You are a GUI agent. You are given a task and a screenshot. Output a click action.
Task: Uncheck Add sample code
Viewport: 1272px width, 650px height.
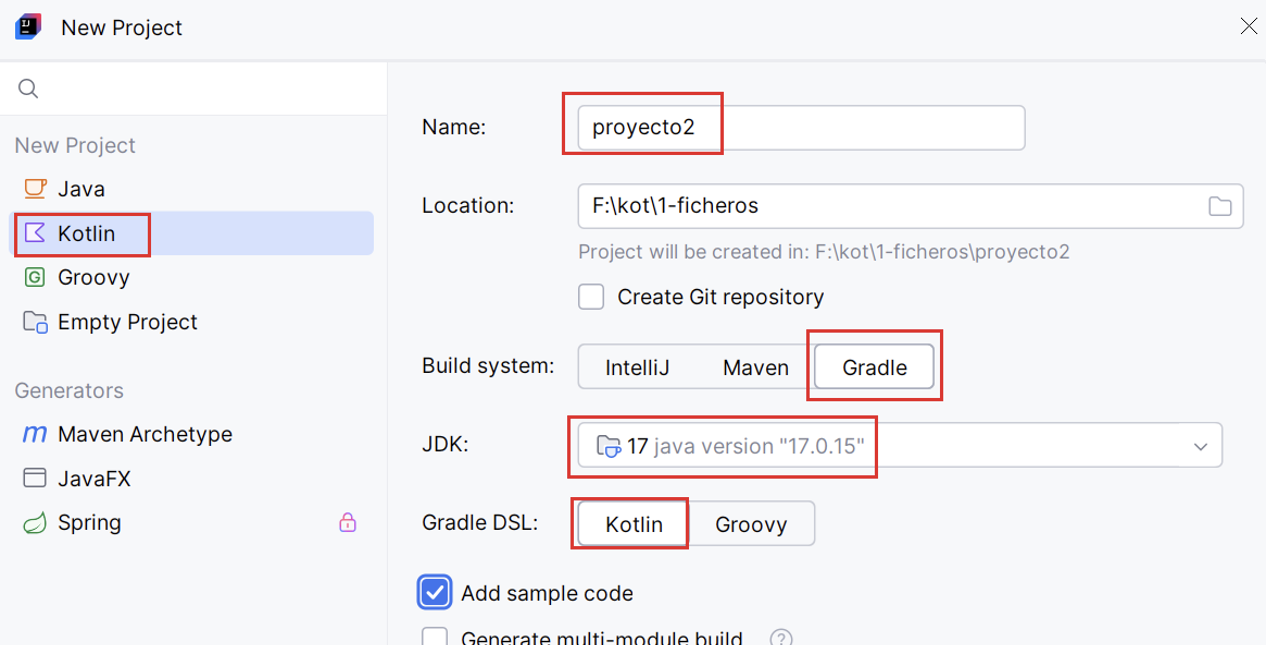pos(435,592)
